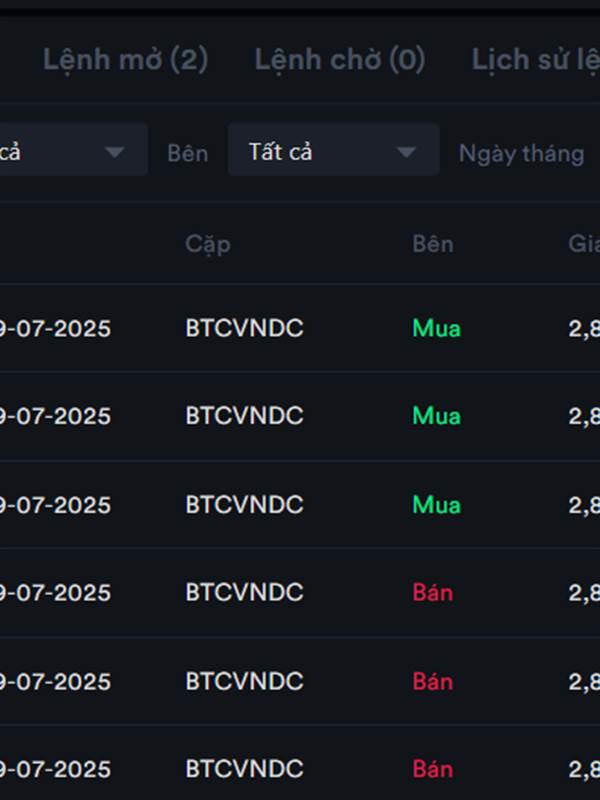600x800 pixels.
Task: Select BTCVNDC pair in the third row
Action: (x=244, y=504)
